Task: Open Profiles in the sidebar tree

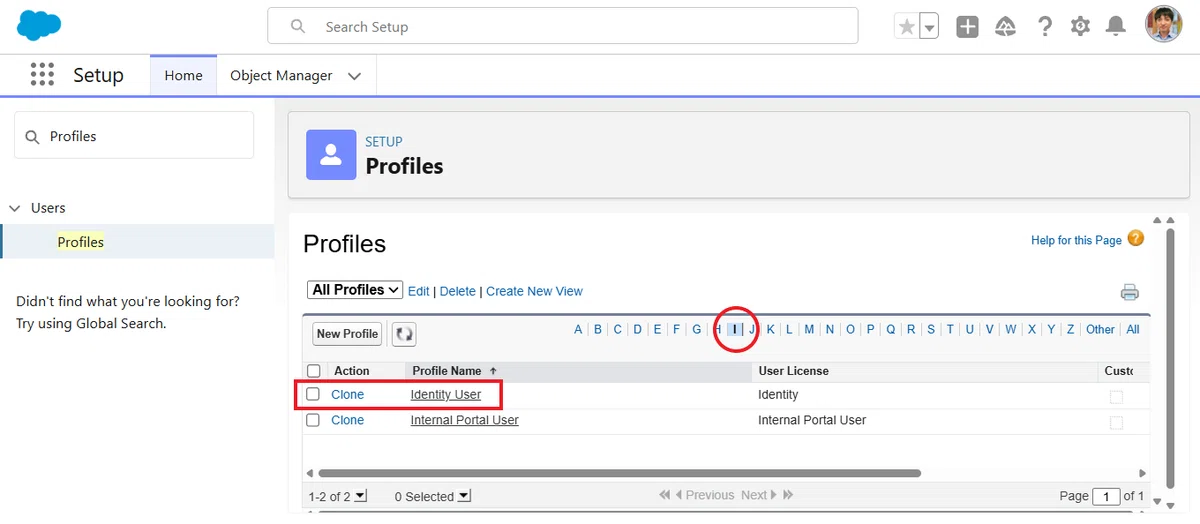Action: (x=81, y=242)
